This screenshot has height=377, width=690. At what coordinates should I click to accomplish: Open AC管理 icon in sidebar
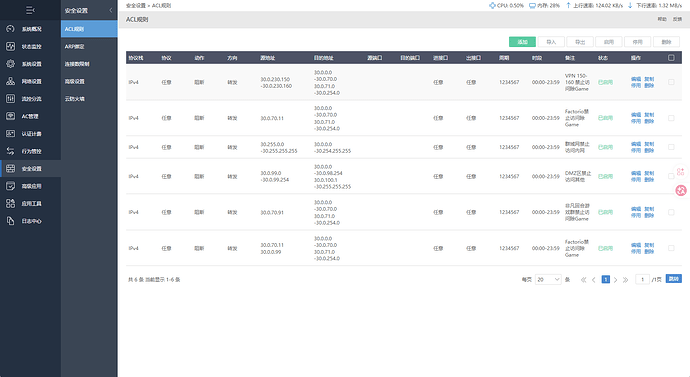pyautogui.click(x=10, y=116)
